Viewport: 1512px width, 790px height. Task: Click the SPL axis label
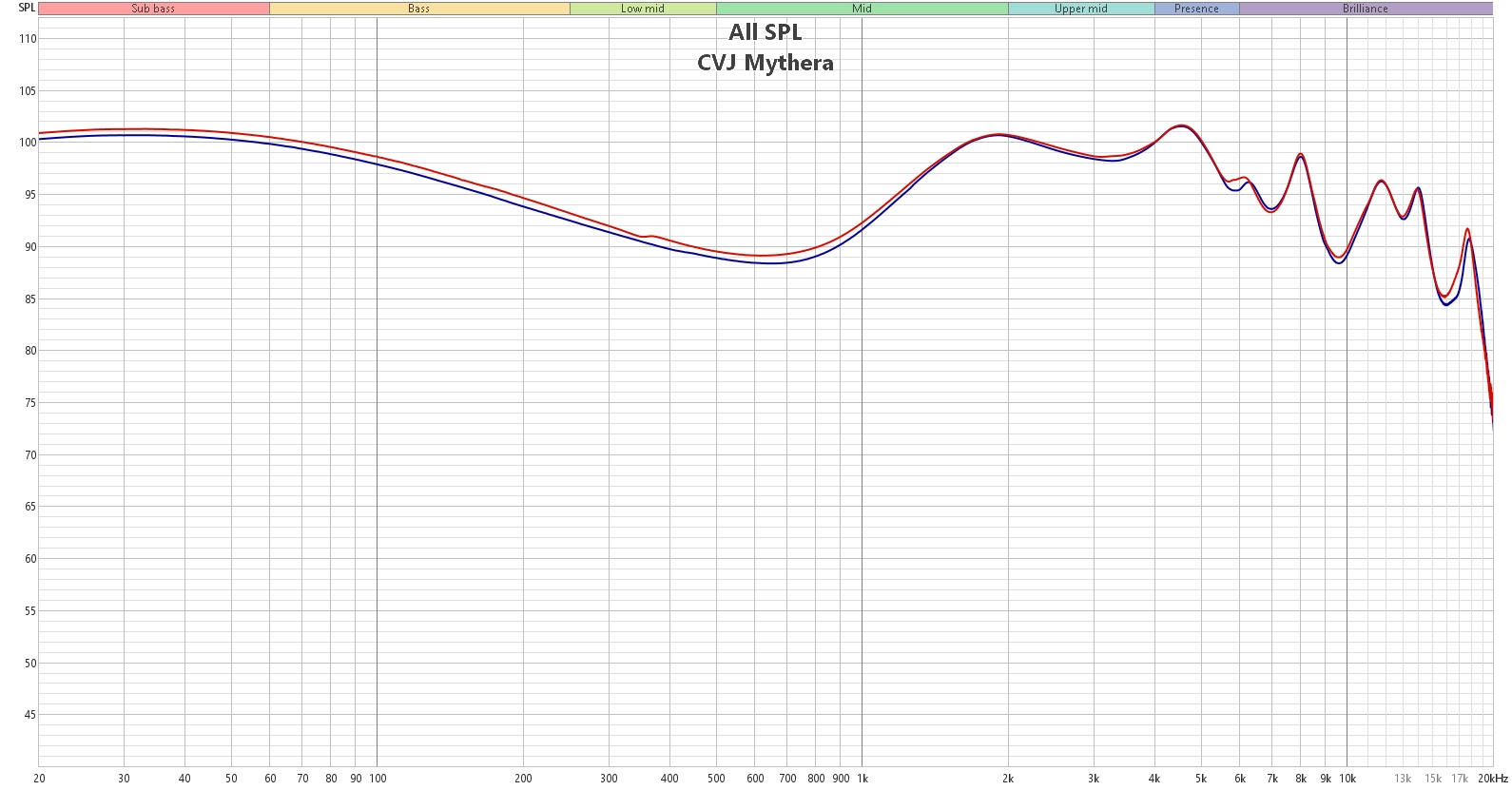tap(27, 8)
